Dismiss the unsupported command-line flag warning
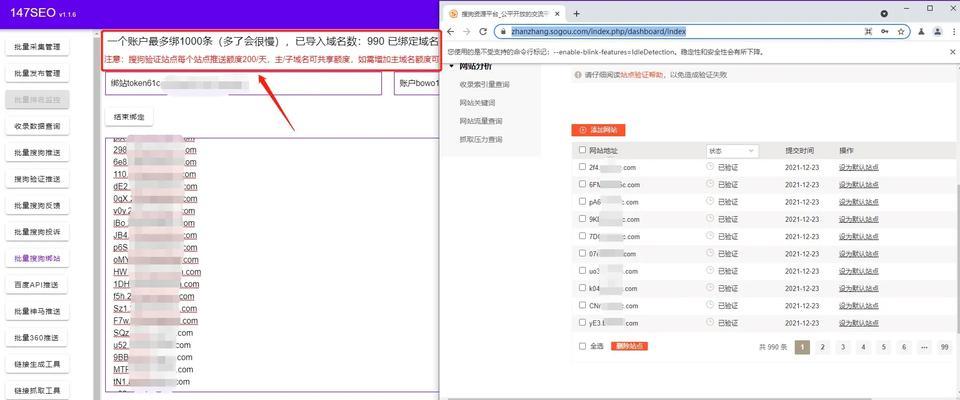This screenshot has width=960, height=400. pyautogui.click(x=952, y=52)
